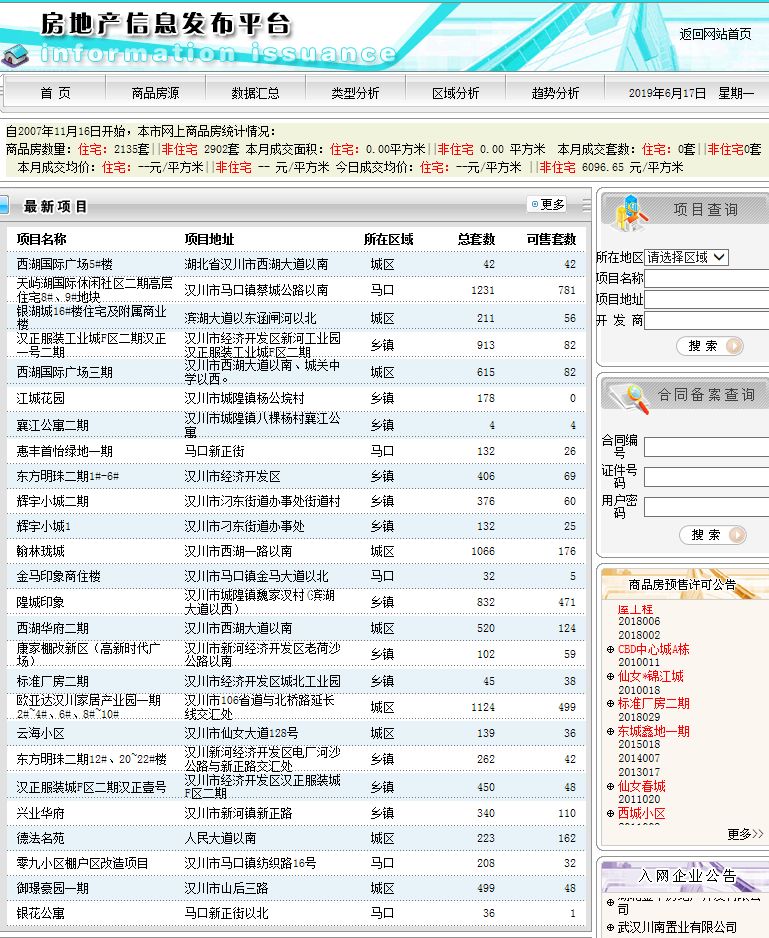Open project 江城花园
The width and height of the screenshot is (769, 938).
click(41, 398)
